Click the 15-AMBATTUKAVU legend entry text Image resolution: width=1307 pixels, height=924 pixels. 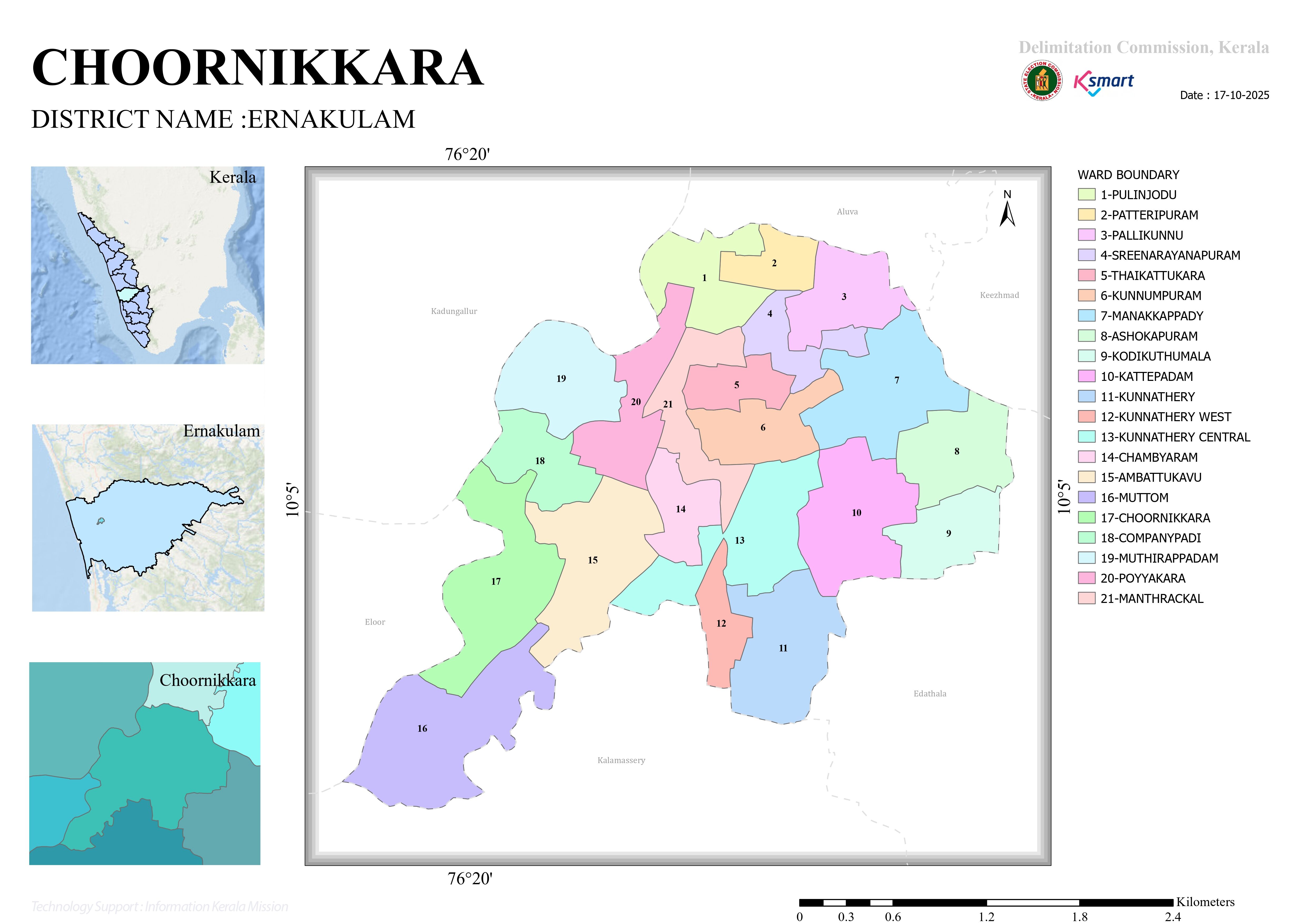1151,477
